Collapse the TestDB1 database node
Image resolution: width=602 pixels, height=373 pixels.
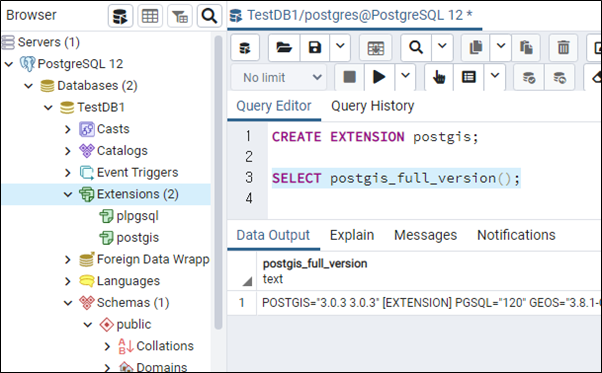pyautogui.click(x=48, y=108)
